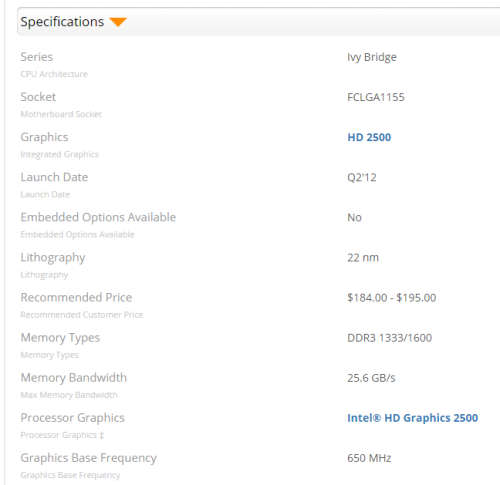Click the Graphics row label
500x485 pixels.
tap(44, 137)
